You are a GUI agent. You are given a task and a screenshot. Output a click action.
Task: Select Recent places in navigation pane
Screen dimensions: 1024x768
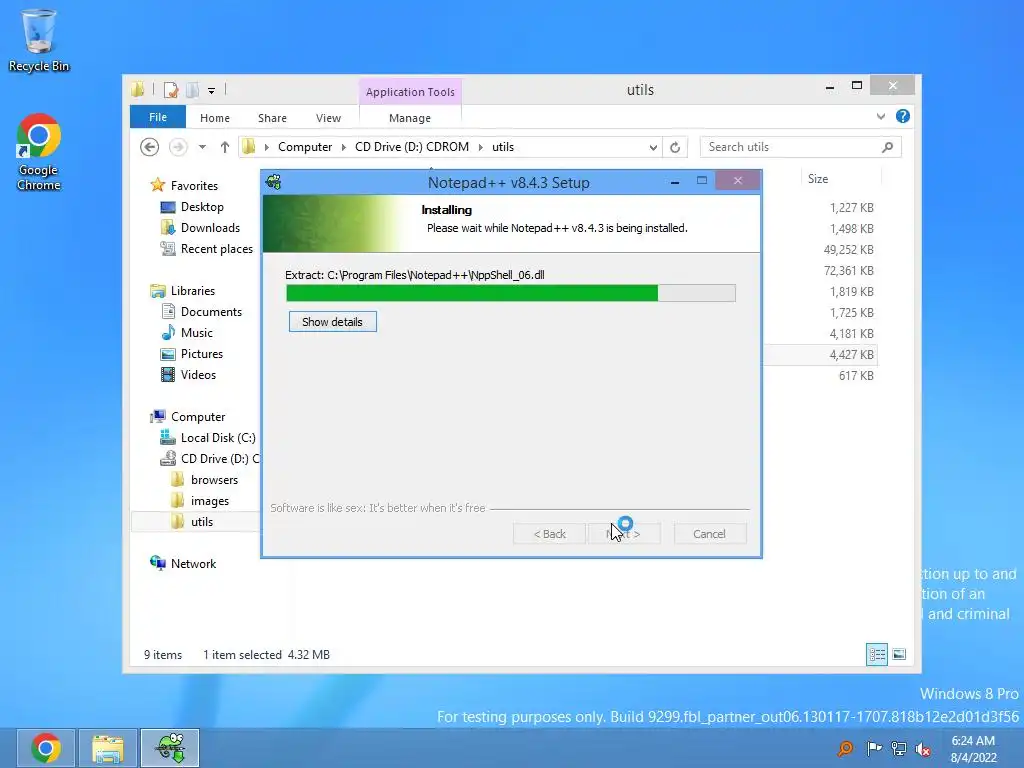[x=216, y=249]
